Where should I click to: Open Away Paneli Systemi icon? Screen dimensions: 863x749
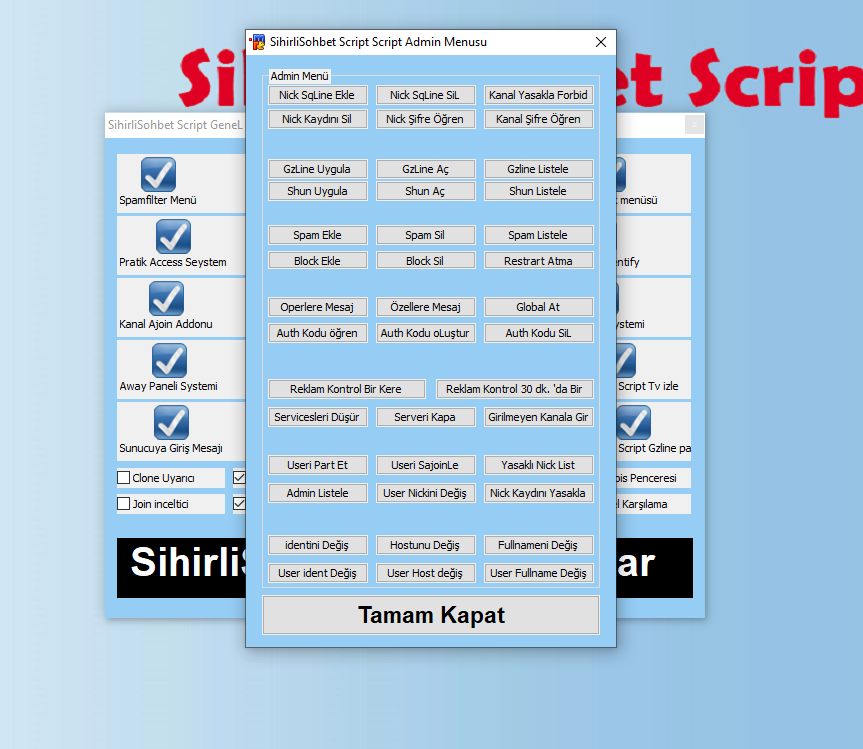tap(169, 361)
